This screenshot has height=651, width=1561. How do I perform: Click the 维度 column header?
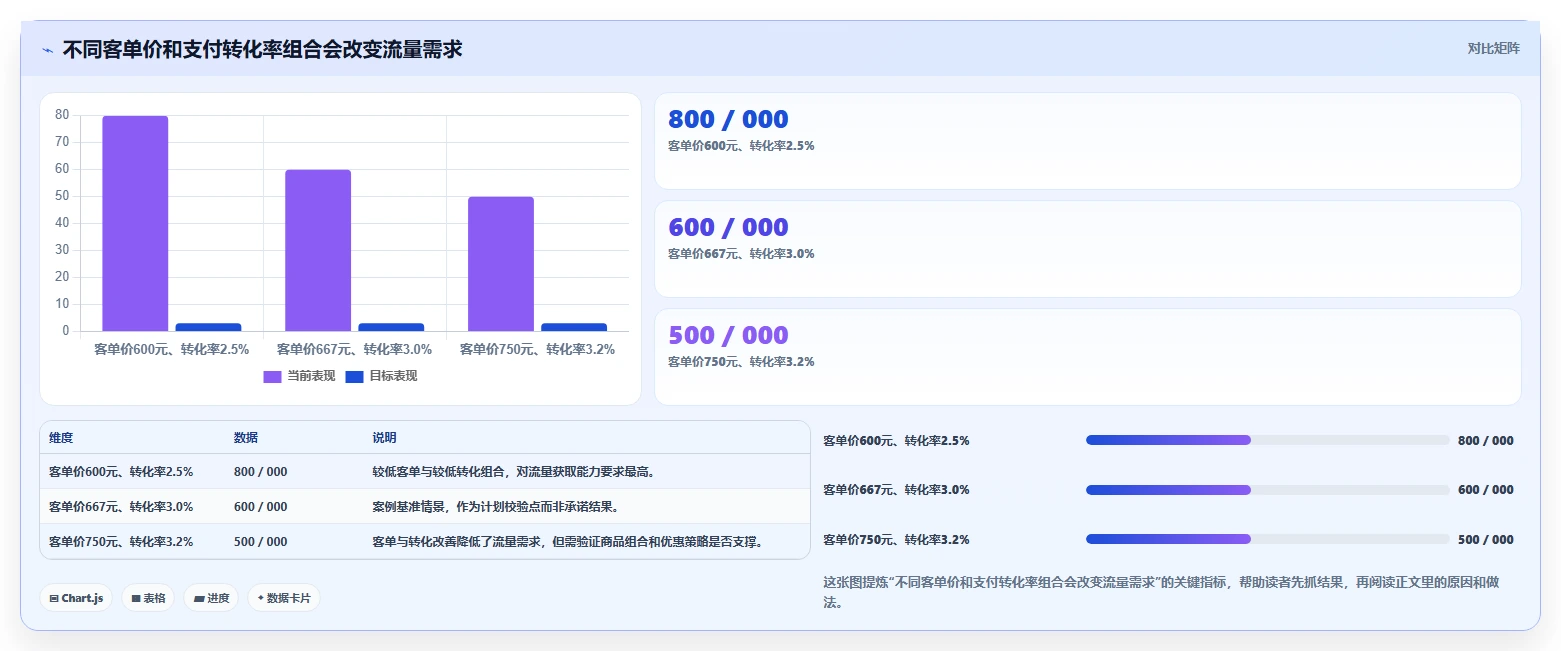61,438
